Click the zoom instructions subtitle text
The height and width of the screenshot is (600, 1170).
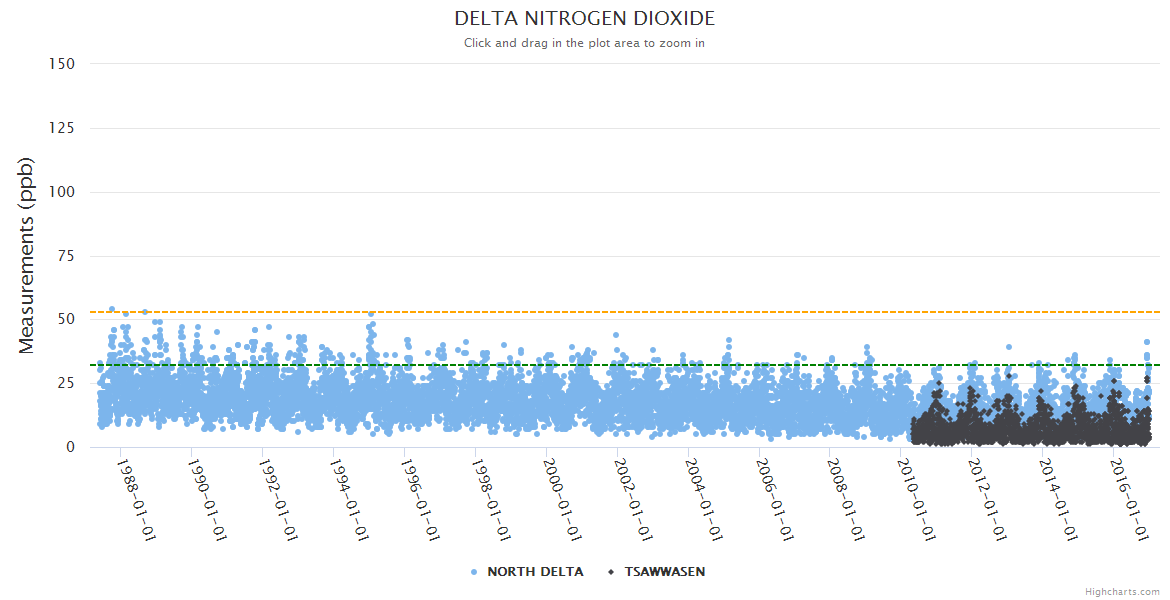(x=584, y=43)
